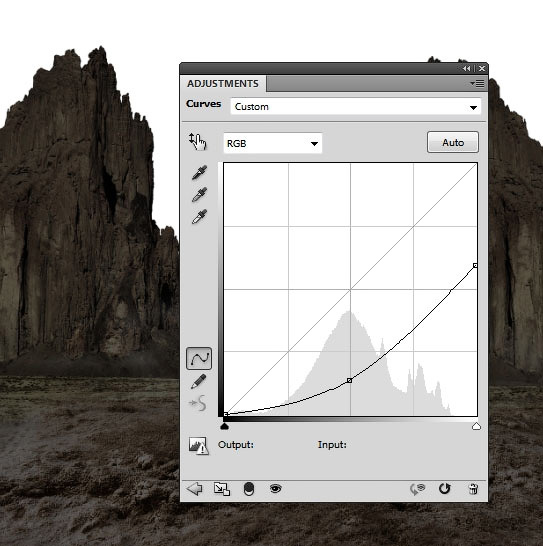Switch panel to expanded view icon

pyautogui.click(x=222, y=489)
